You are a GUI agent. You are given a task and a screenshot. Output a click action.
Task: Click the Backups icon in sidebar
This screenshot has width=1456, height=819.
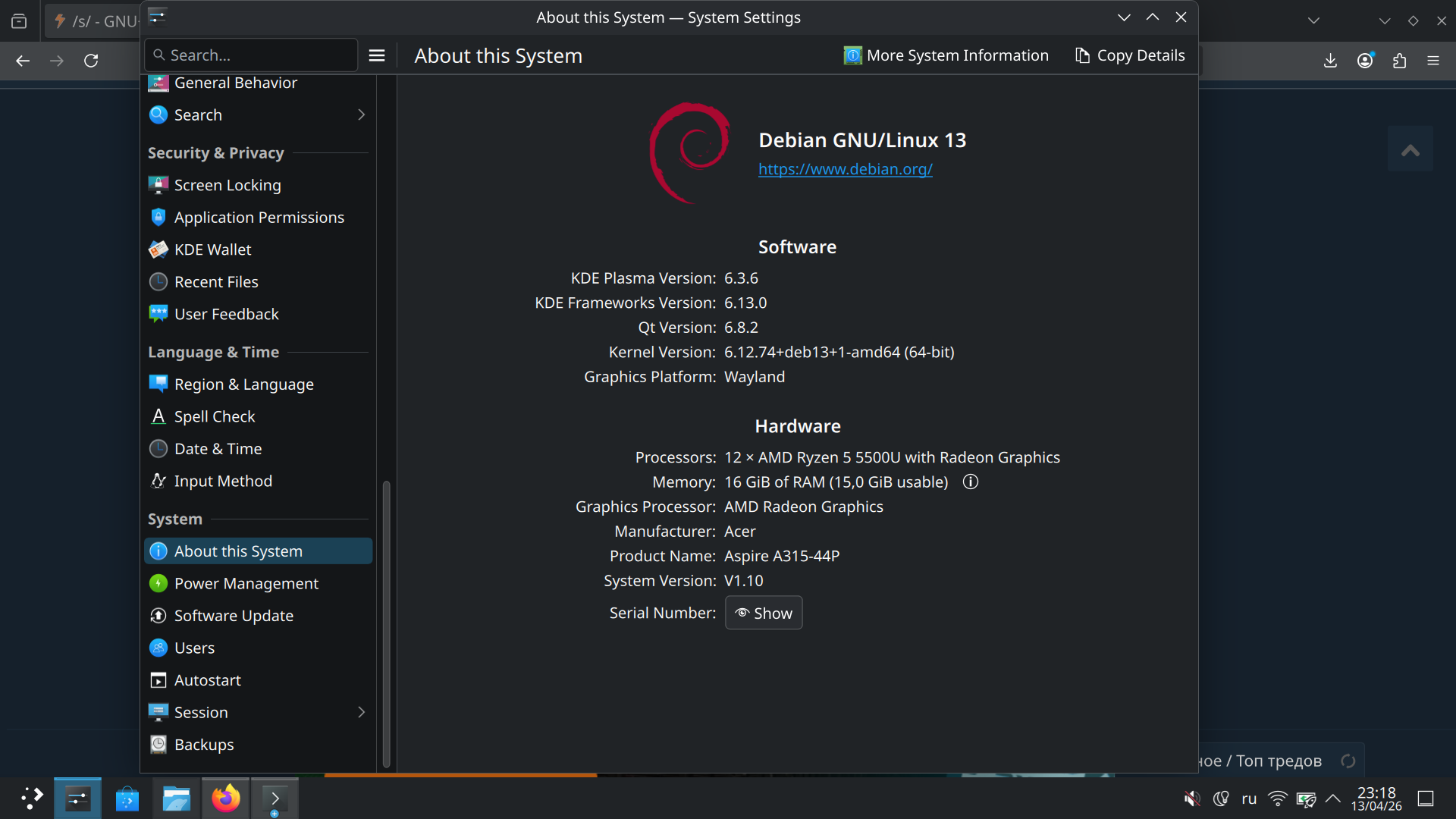tap(158, 745)
